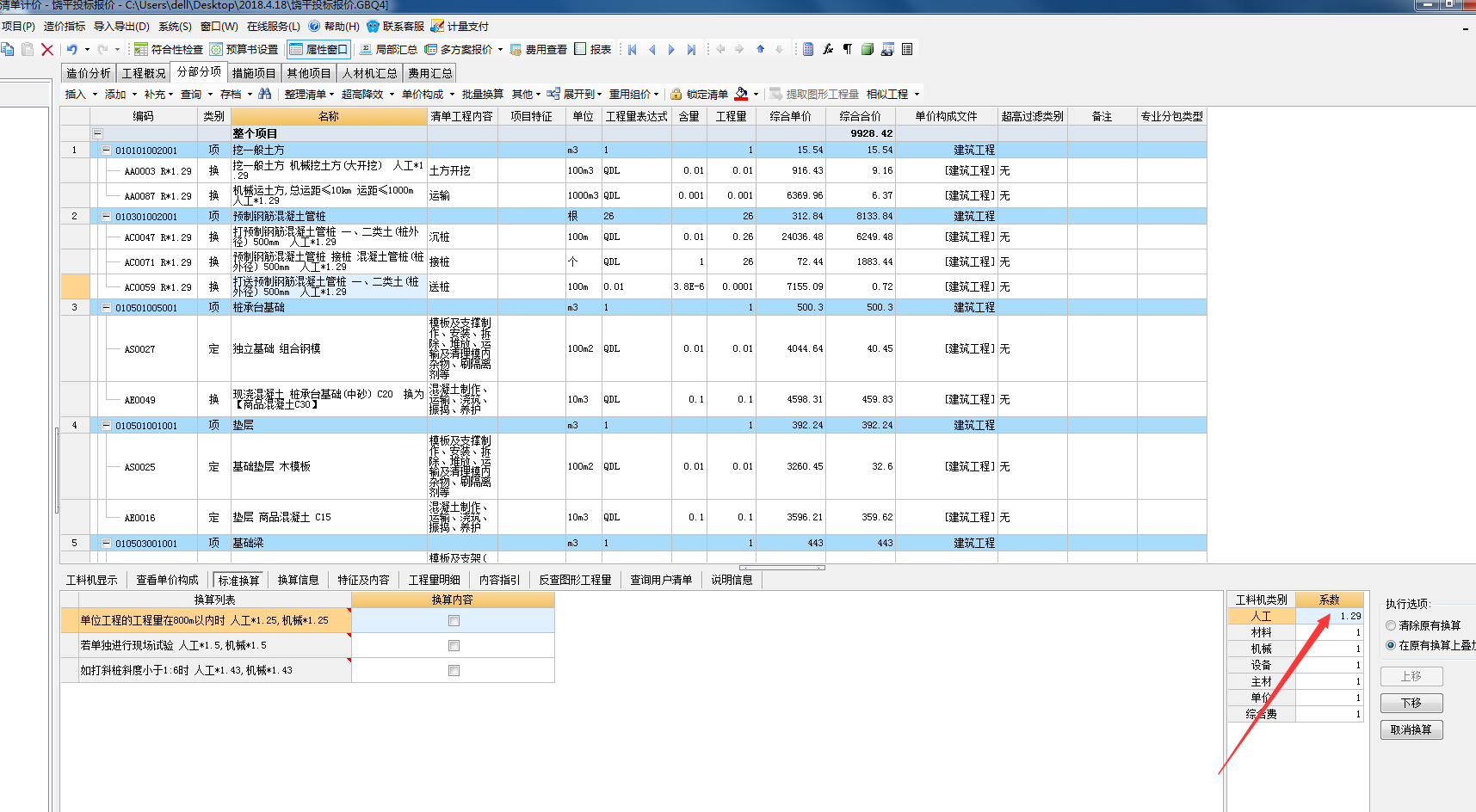The image size is (1476, 812).
Task: Collapse item 010101002001 tree node
Action: click(106, 150)
